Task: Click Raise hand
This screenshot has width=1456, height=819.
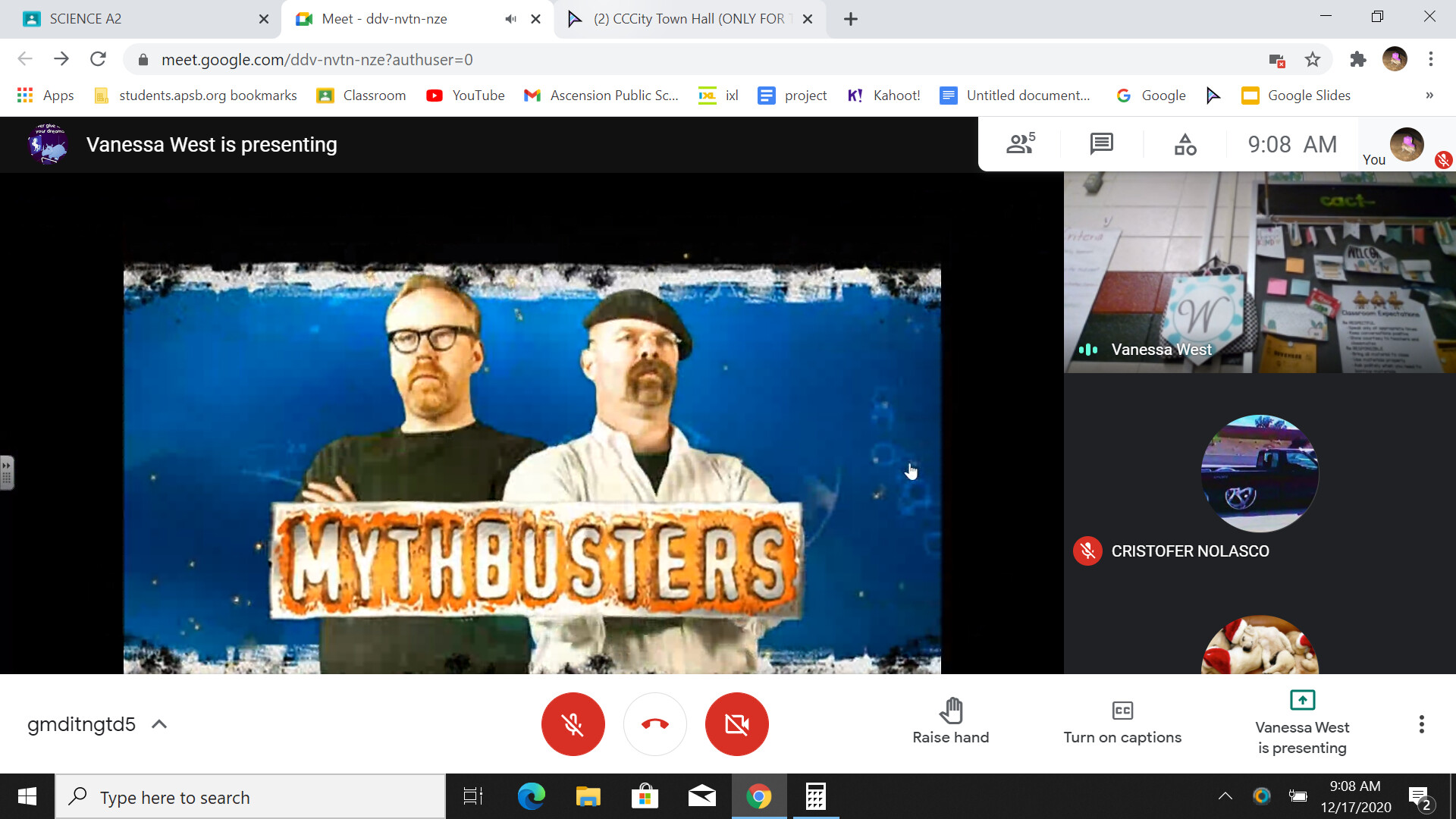Action: coord(951,722)
